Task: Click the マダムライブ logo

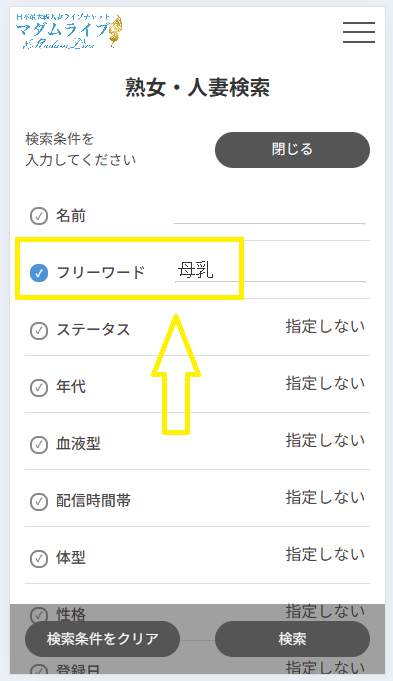Action: (69, 31)
